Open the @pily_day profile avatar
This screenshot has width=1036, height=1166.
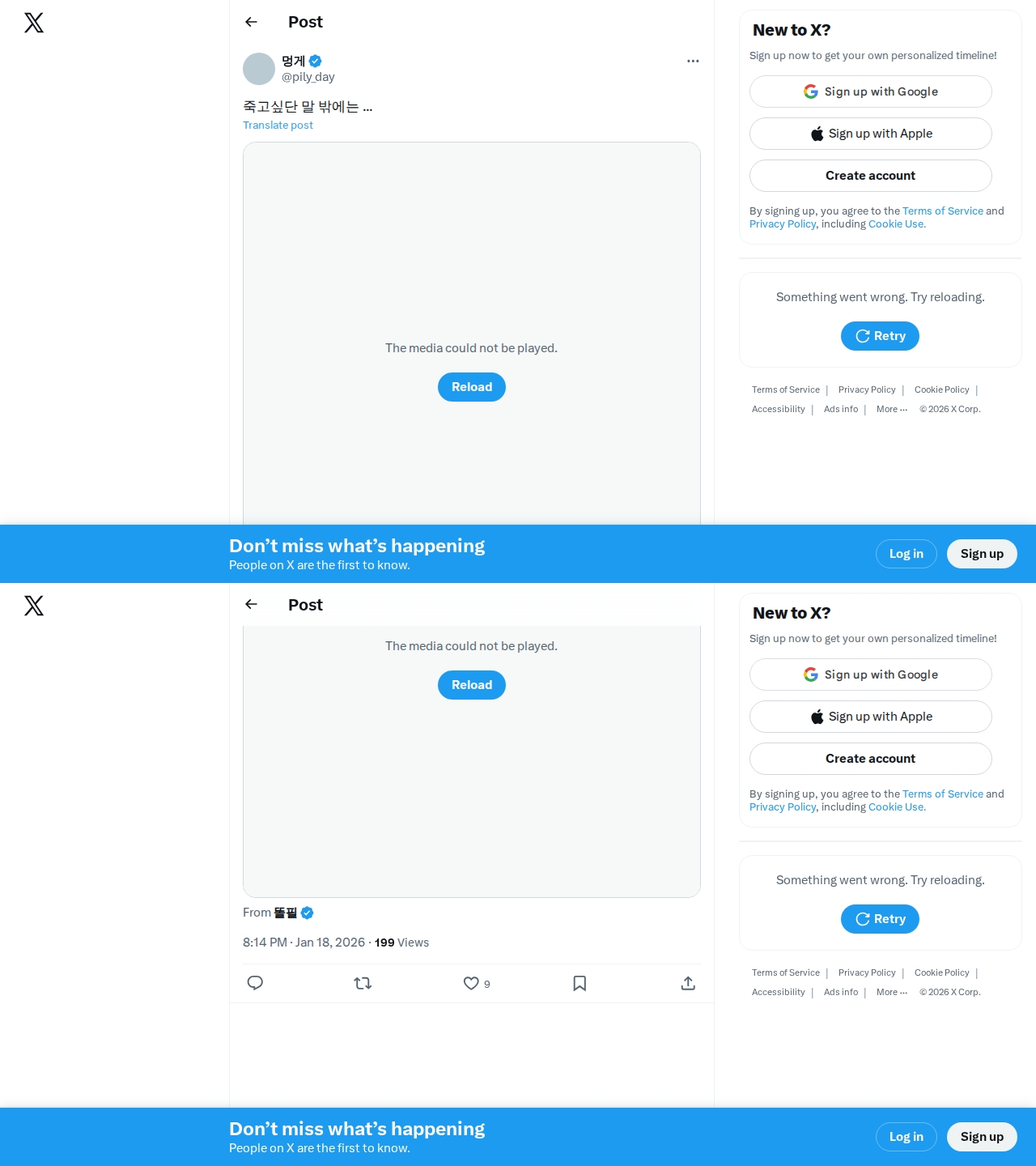click(259, 69)
